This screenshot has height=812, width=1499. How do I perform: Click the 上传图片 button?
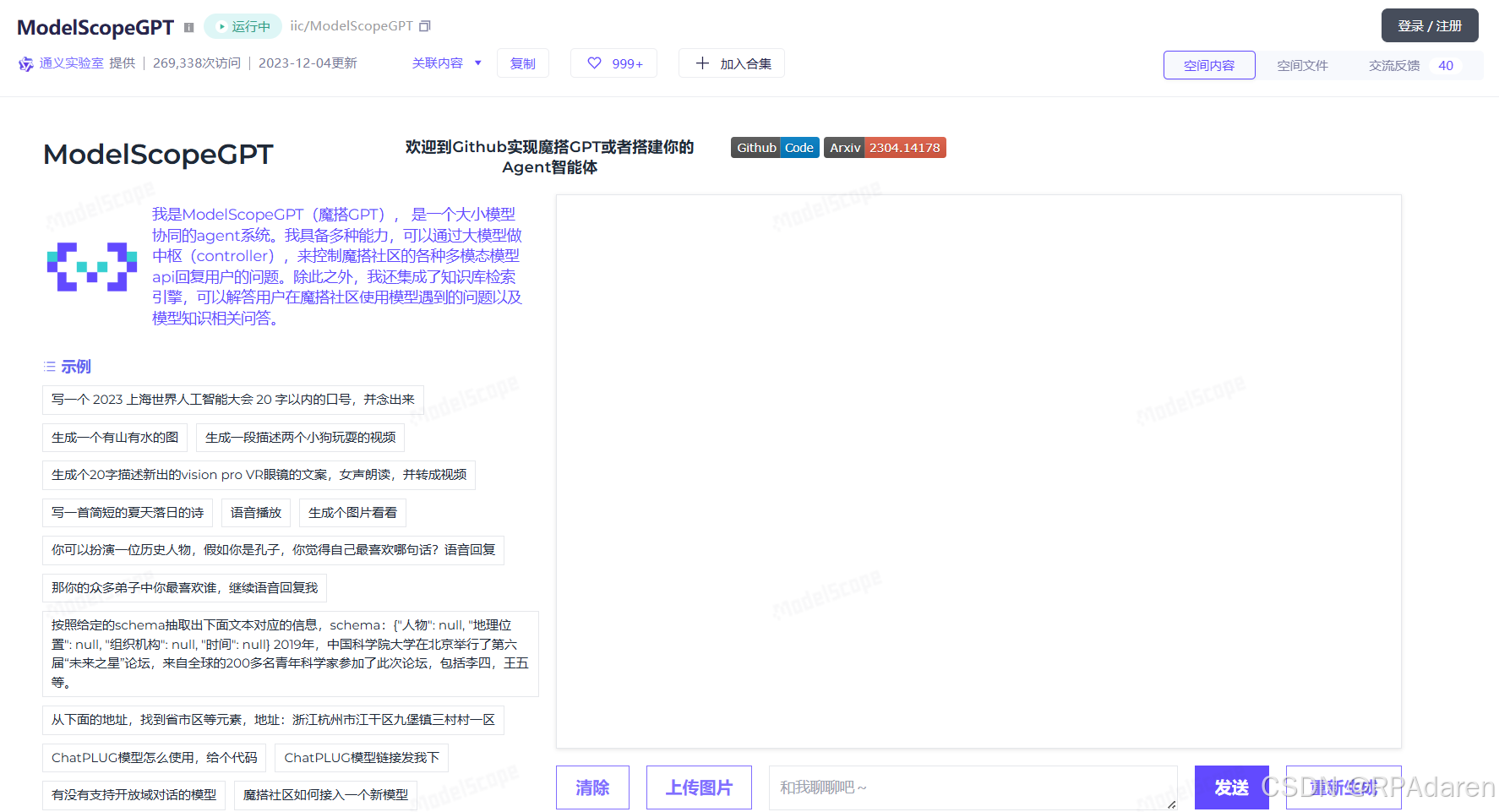point(699,787)
